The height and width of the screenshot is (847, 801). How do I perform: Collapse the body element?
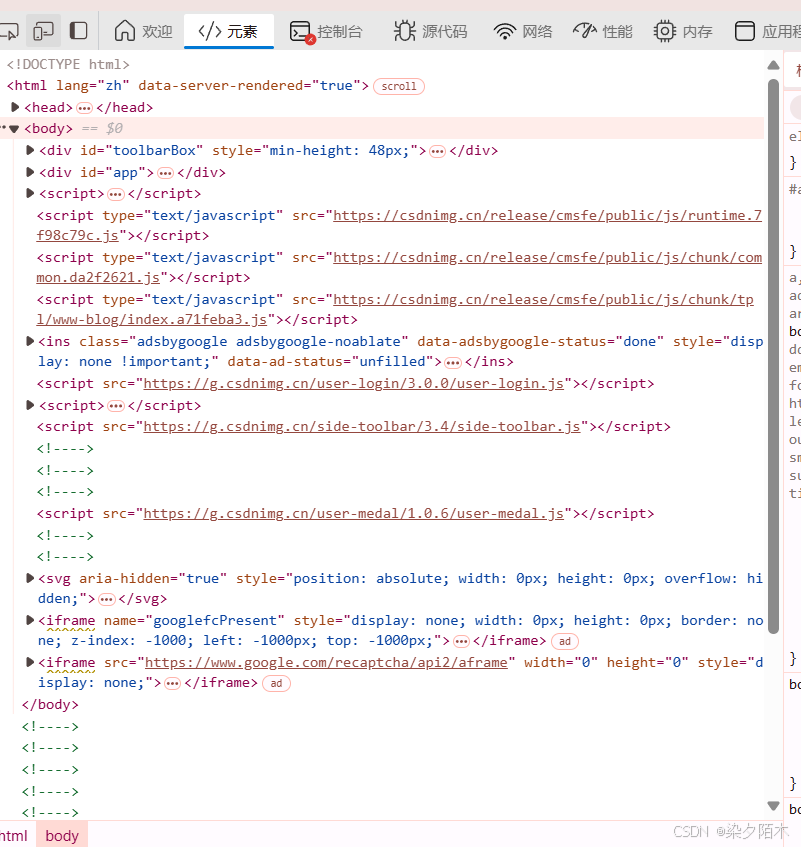point(15,129)
